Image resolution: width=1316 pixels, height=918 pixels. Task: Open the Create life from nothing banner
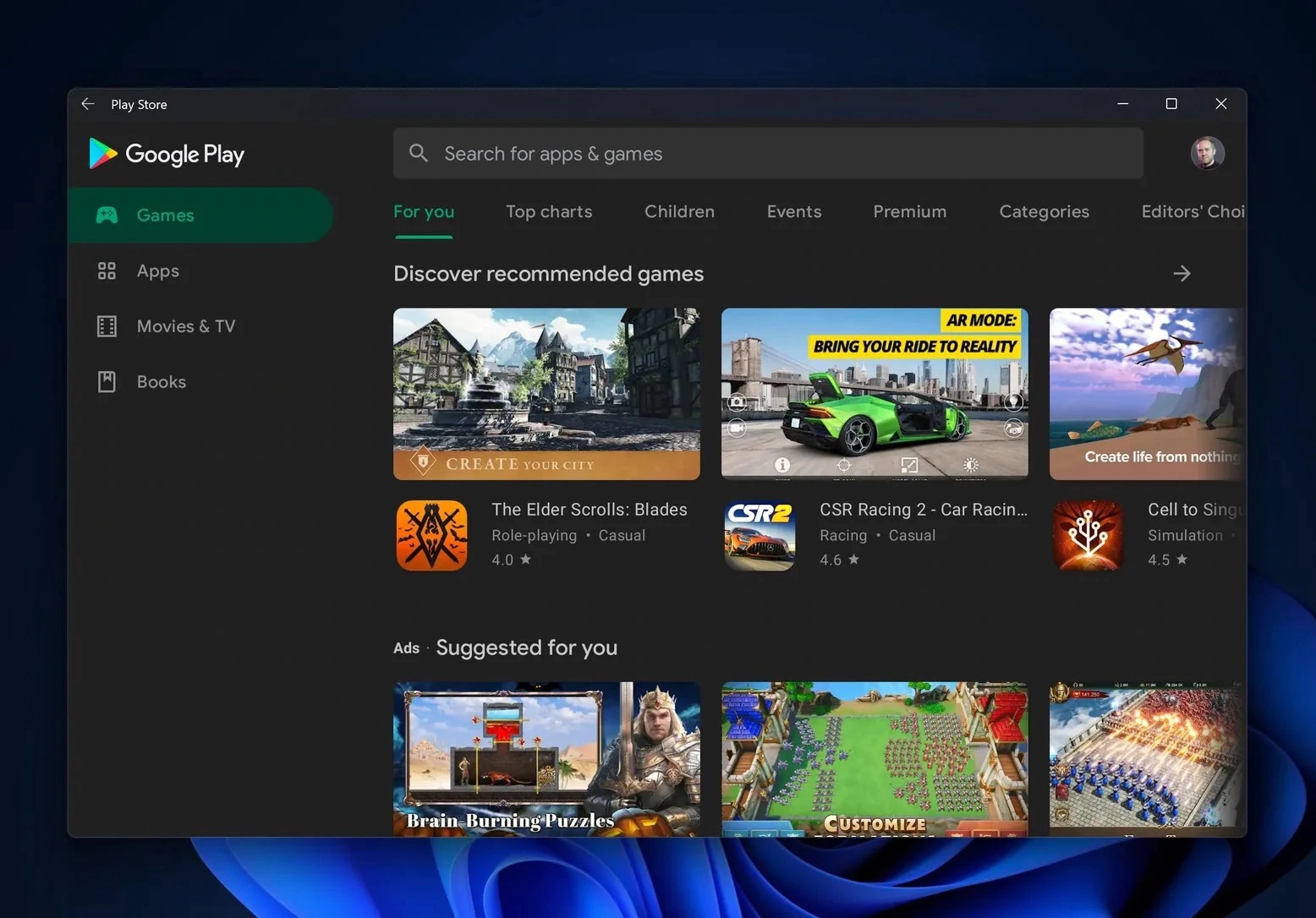[1148, 394]
